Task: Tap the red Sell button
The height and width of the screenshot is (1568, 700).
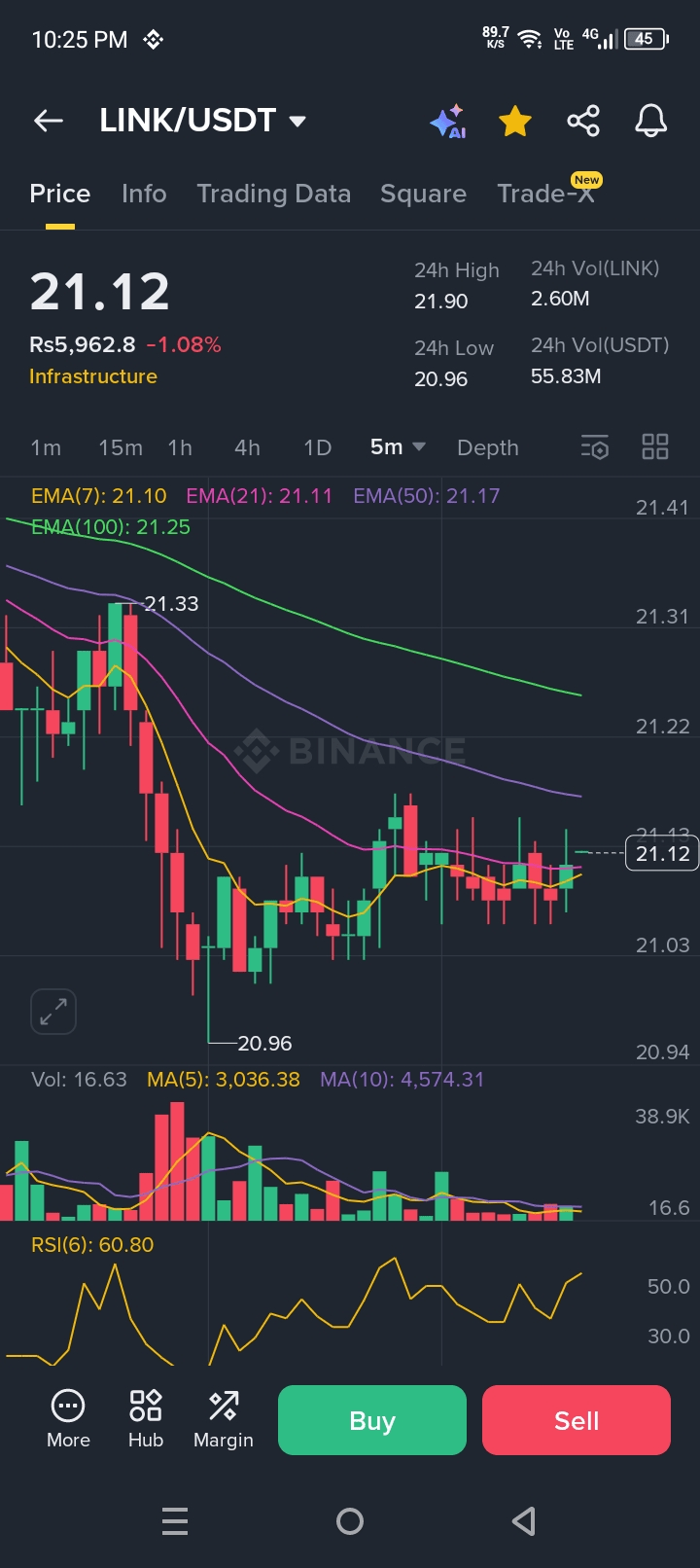Action: coord(577,1420)
